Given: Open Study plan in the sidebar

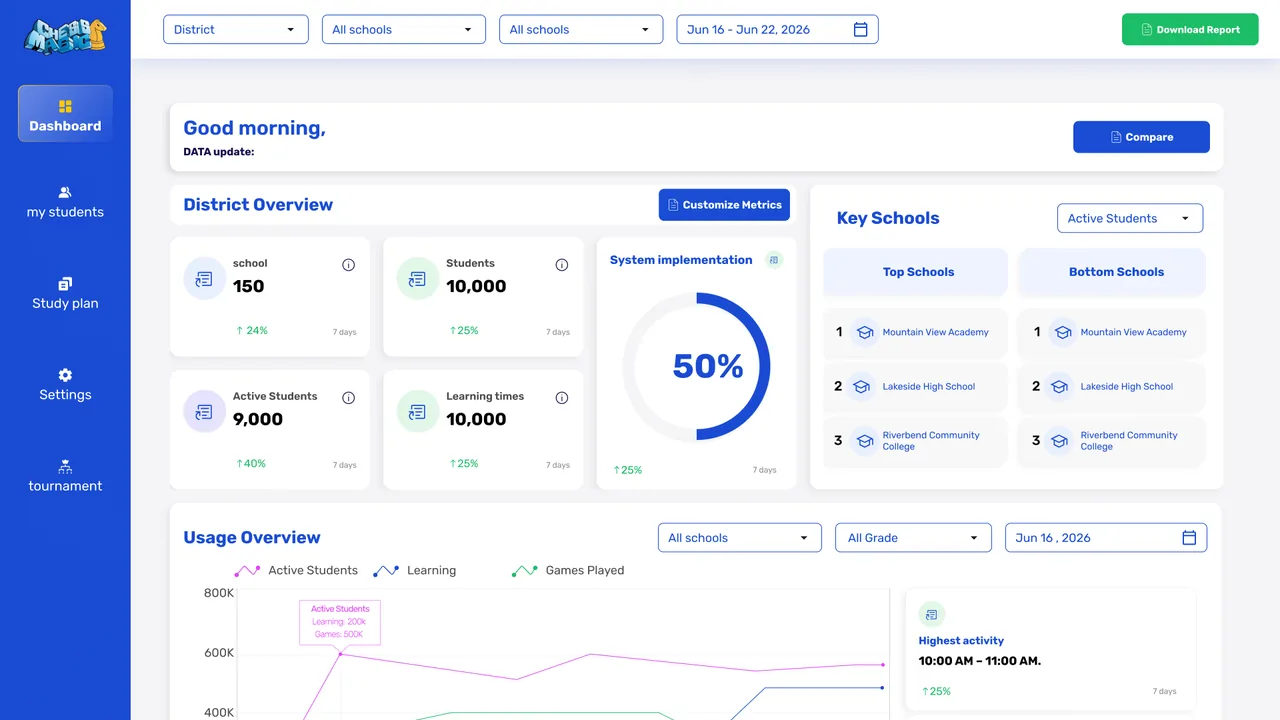Looking at the screenshot, I should 65,294.
